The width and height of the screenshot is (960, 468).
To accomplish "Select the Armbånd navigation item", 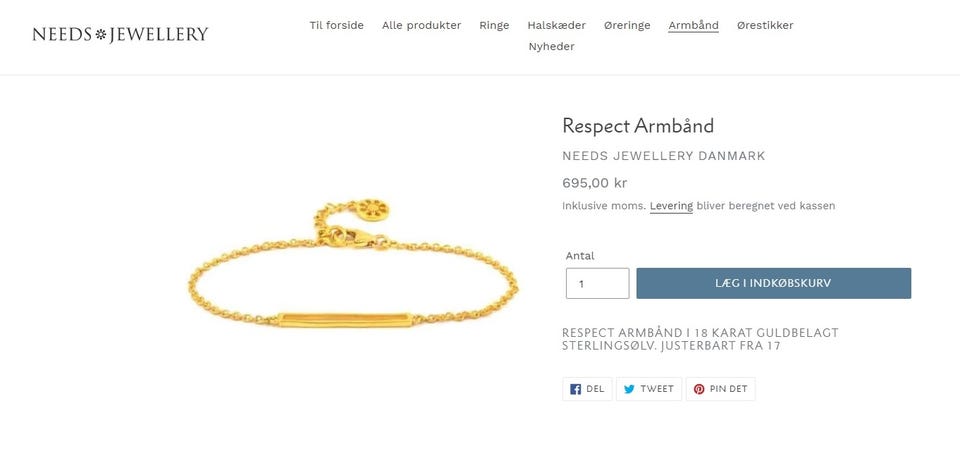I will (x=693, y=25).
